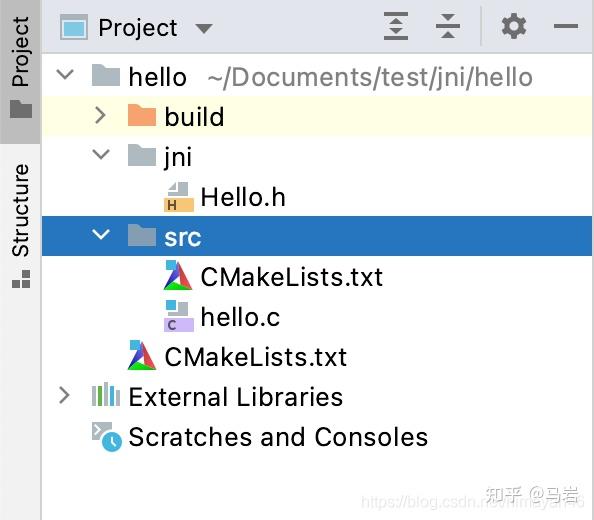This screenshot has height=520, width=594.
Task: Expand the build folder chevron
Action: (x=100, y=115)
